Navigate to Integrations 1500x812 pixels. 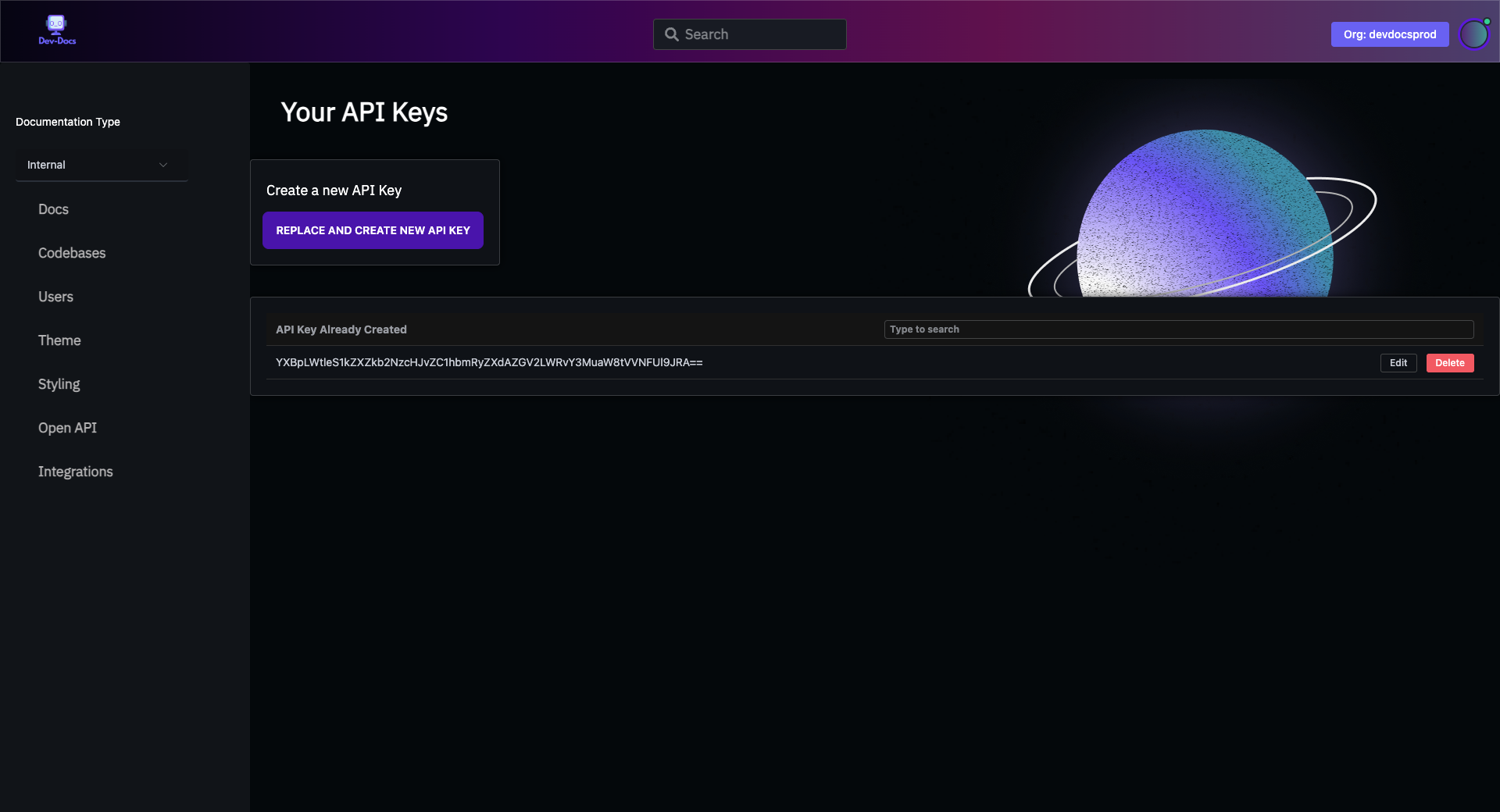75,472
